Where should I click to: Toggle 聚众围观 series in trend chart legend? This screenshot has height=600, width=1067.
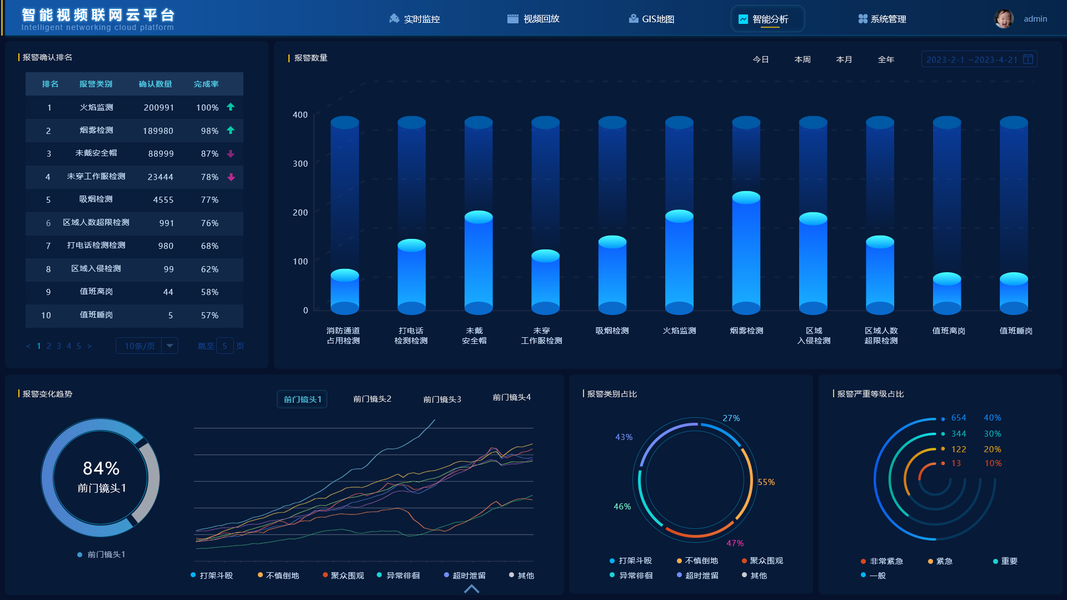click(343, 576)
